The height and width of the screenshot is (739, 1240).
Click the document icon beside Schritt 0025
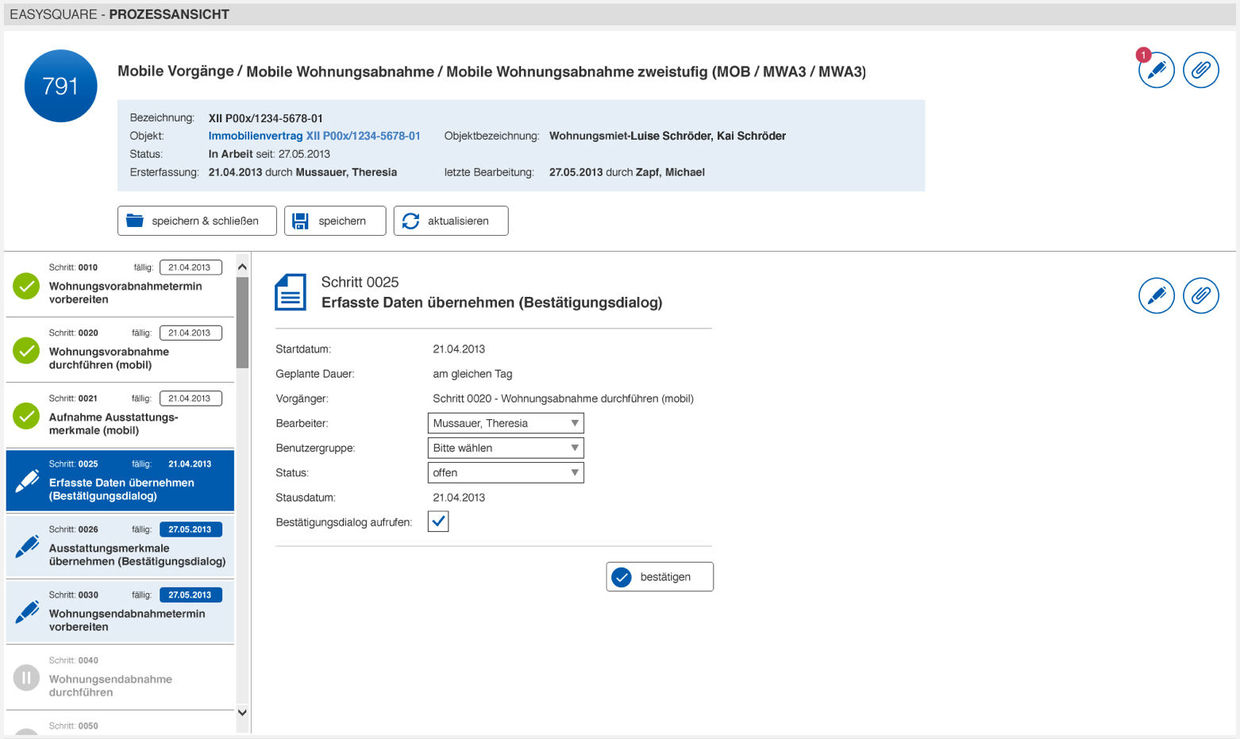[x=290, y=292]
